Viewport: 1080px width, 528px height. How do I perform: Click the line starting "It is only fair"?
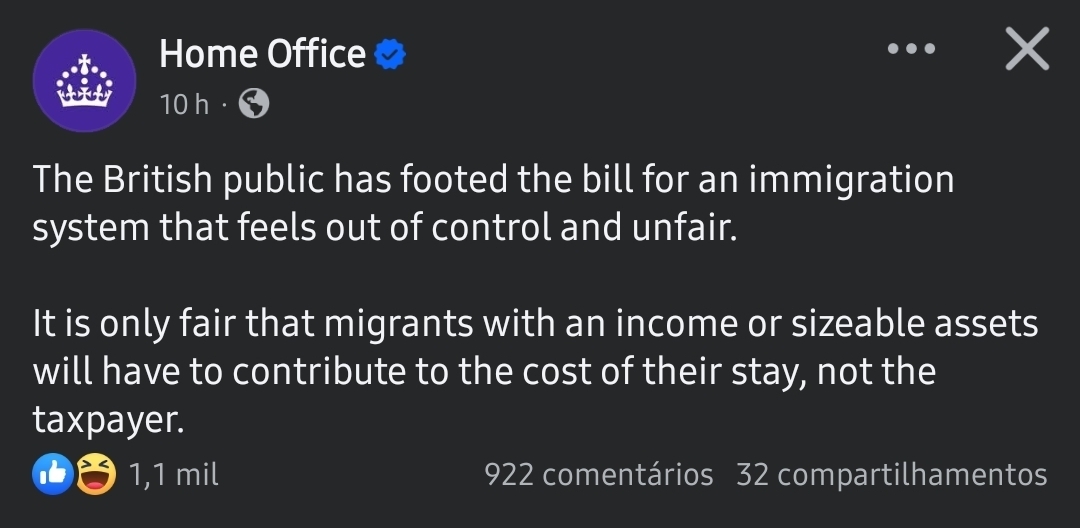[535, 325]
